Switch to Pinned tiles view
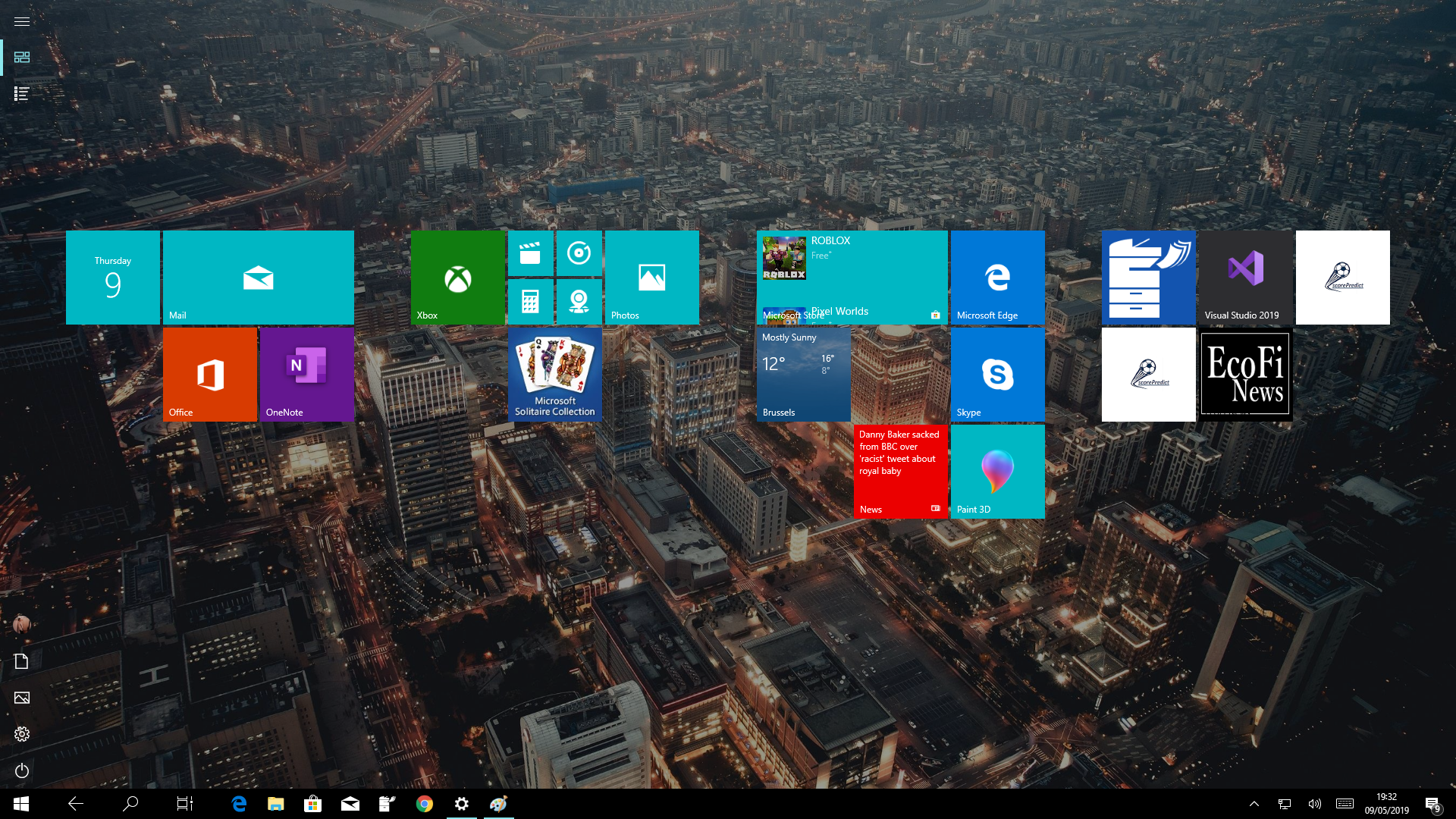The image size is (1456, 819). tap(22, 58)
